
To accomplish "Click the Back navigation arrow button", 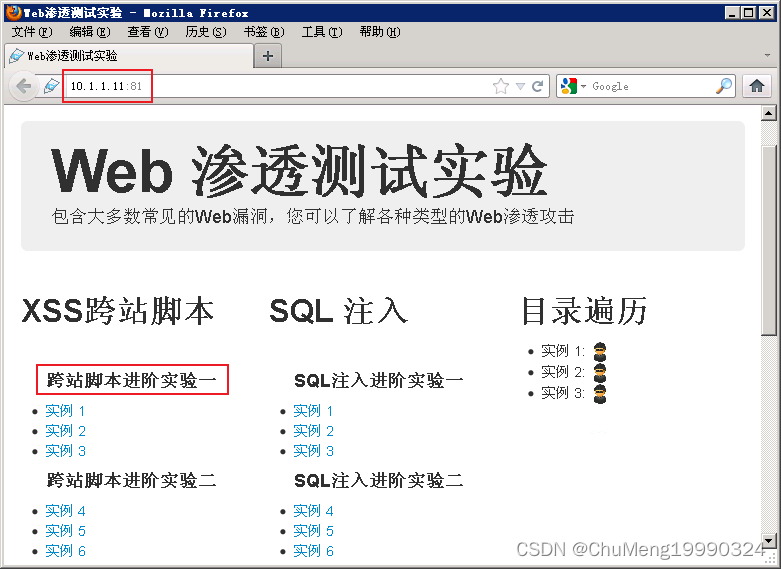I will coord(23,86).
